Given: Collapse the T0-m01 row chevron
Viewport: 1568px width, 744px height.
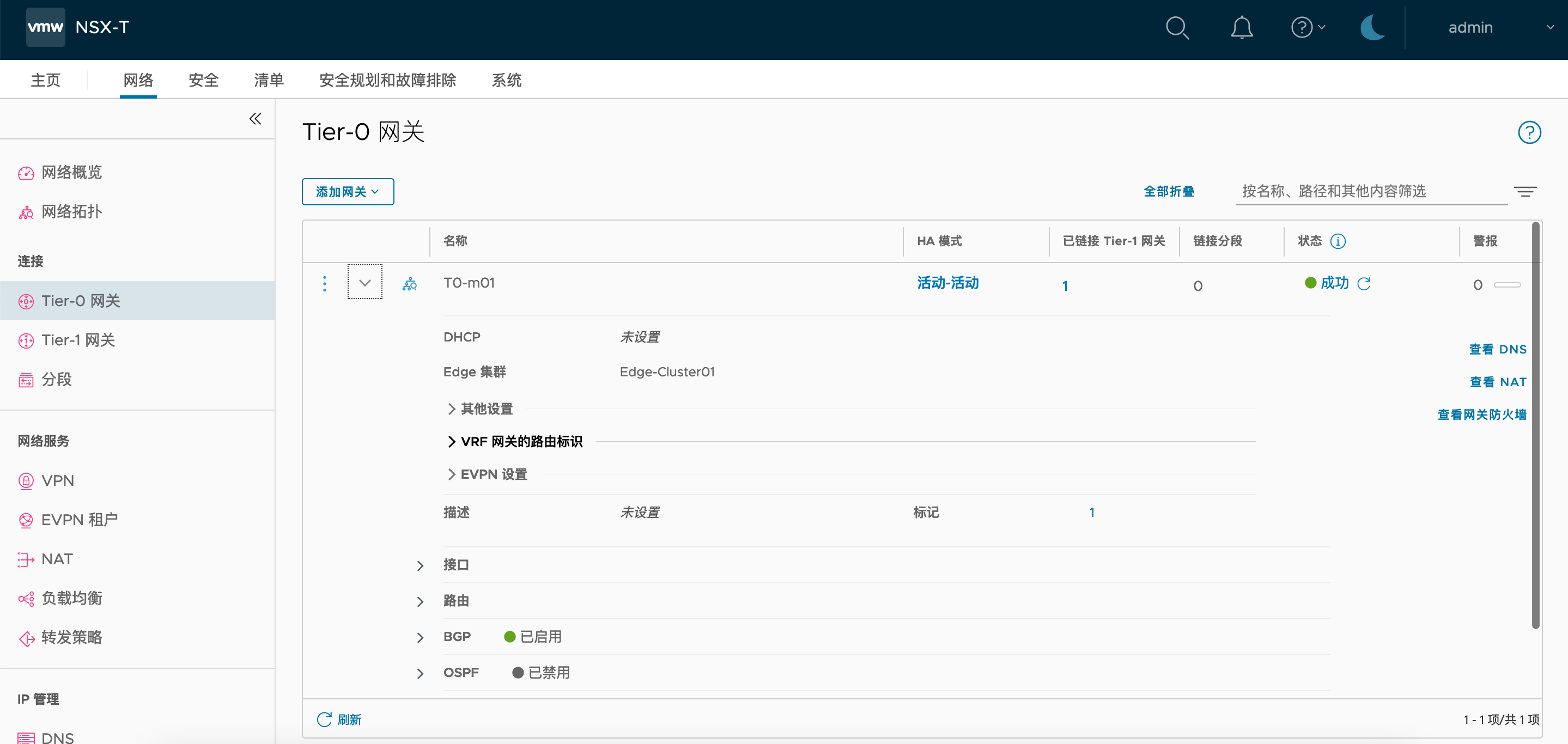Looking at the screenshot, I should pos(364,283).
